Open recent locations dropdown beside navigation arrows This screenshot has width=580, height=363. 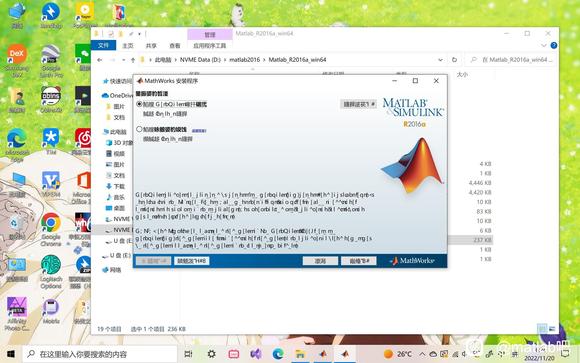tap(124, 60)
